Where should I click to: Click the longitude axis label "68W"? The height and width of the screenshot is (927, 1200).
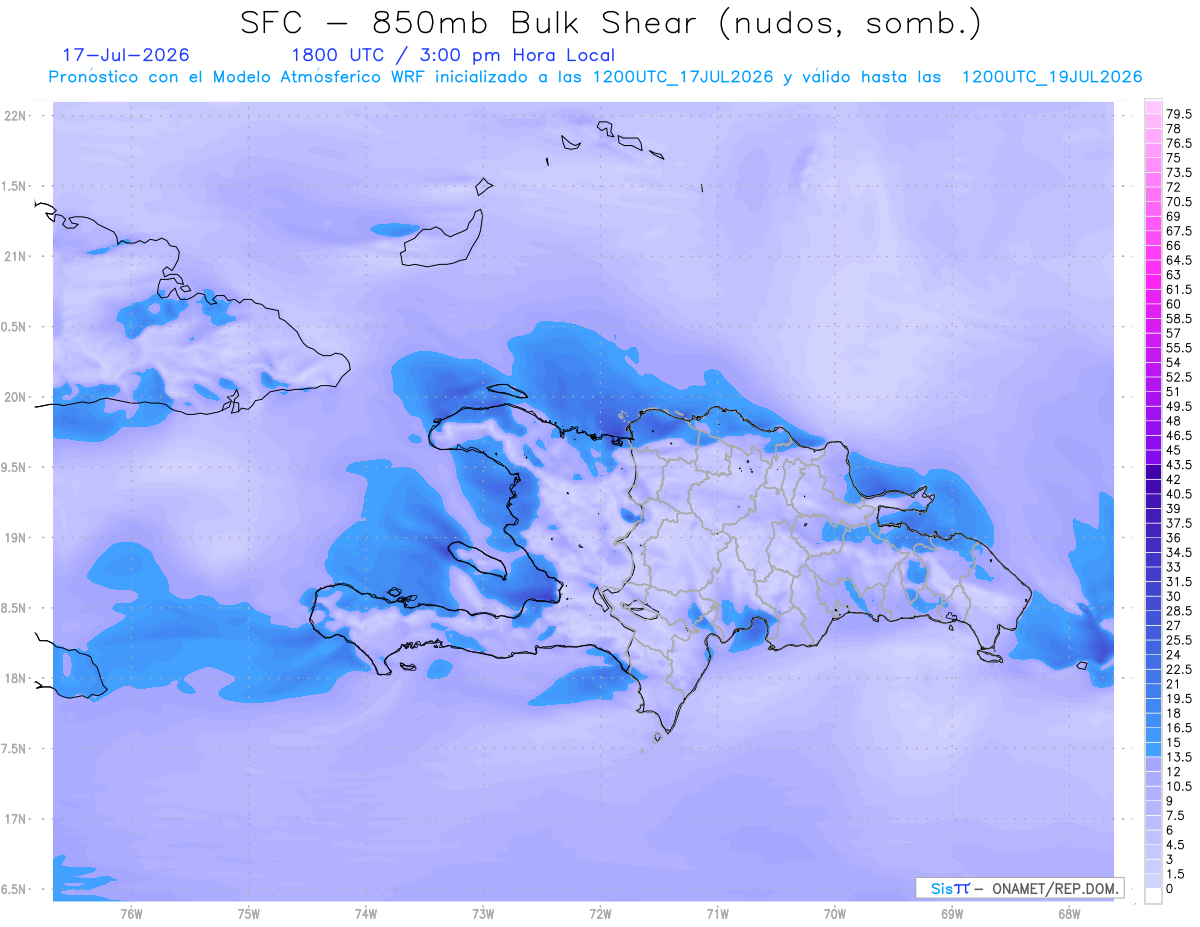[x=1069, y=913]
